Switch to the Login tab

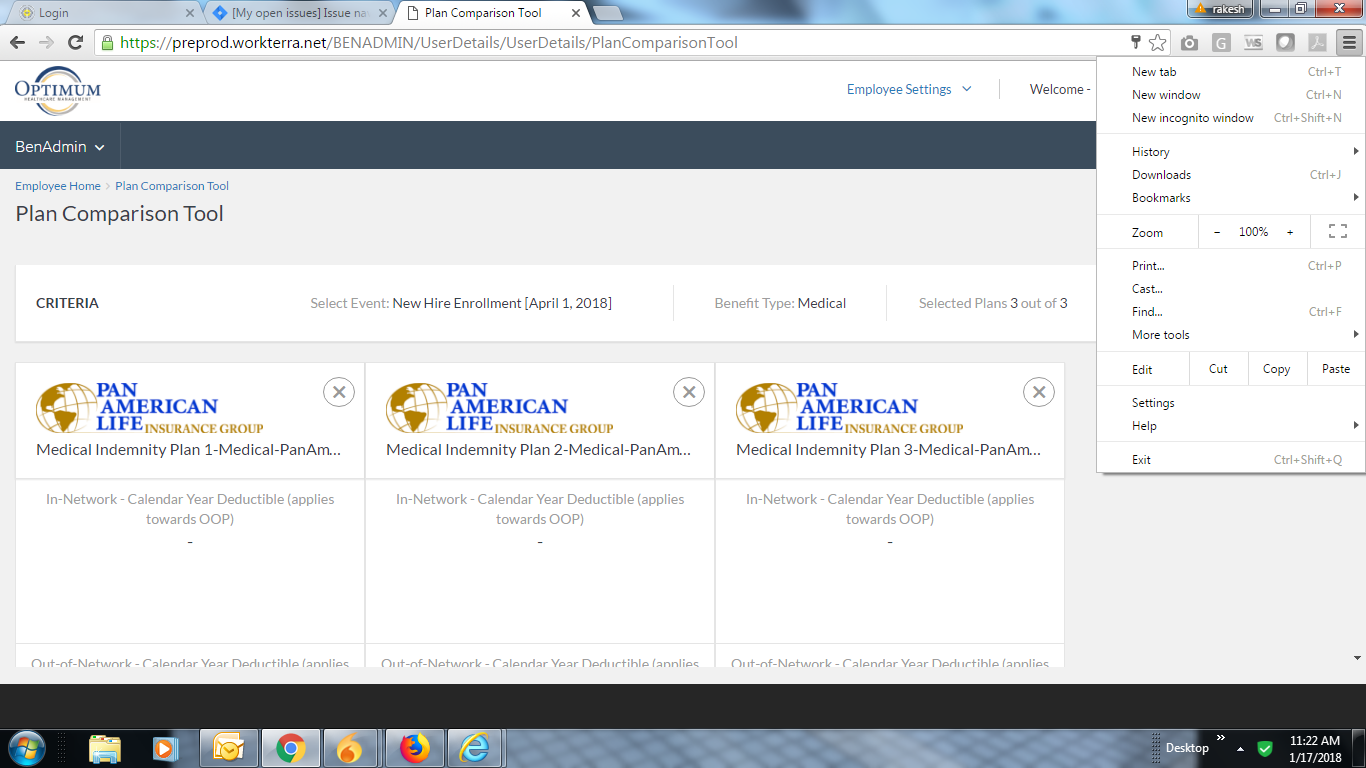[x=100, y=13]
